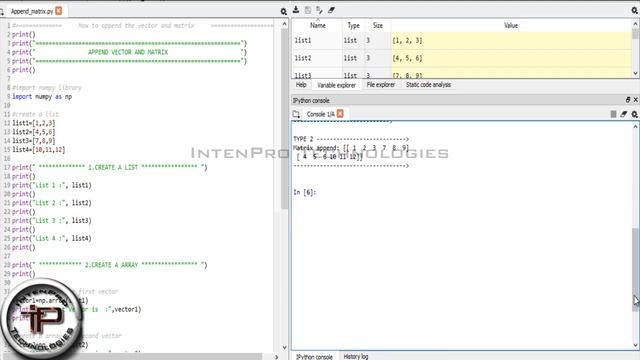Click Variable explorer scroll down arrow

point(635,73)
